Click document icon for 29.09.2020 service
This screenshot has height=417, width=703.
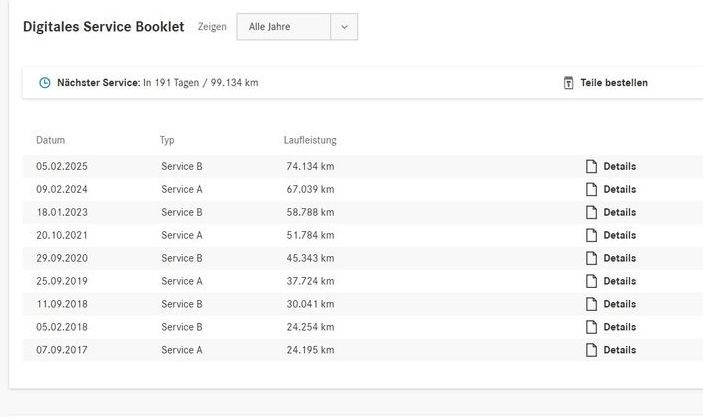click(x=591, y=259)
